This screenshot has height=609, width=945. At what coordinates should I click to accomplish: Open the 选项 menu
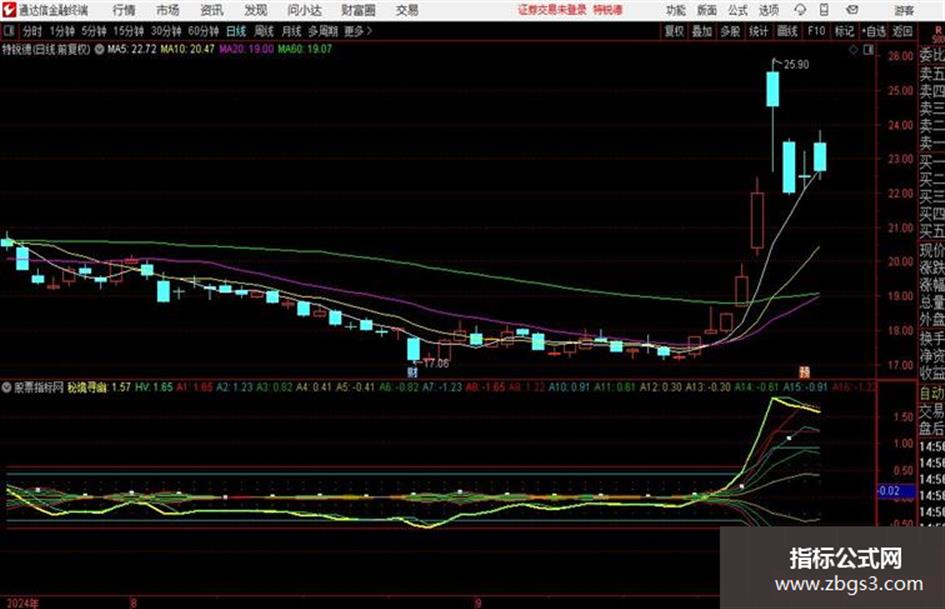[x=769, y=10]
